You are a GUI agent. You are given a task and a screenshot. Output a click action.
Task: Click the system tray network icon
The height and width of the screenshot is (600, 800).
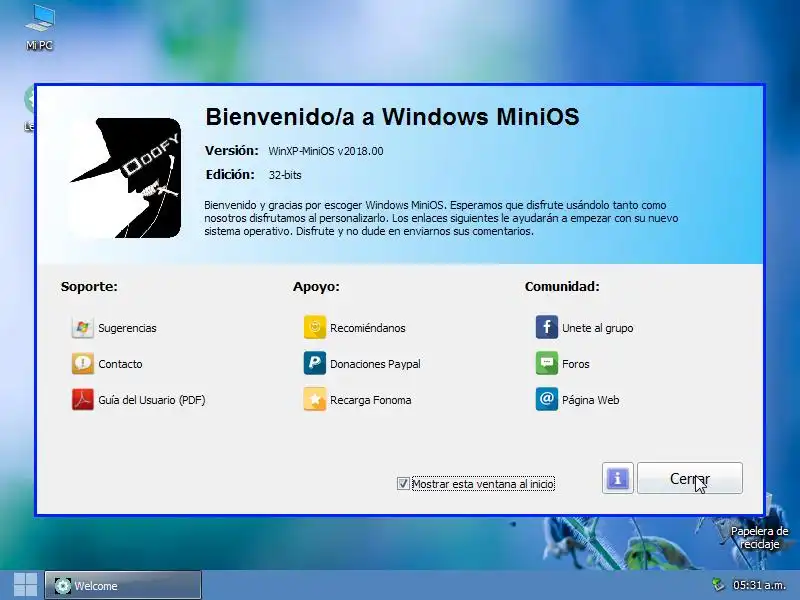[x=718, y=585]
